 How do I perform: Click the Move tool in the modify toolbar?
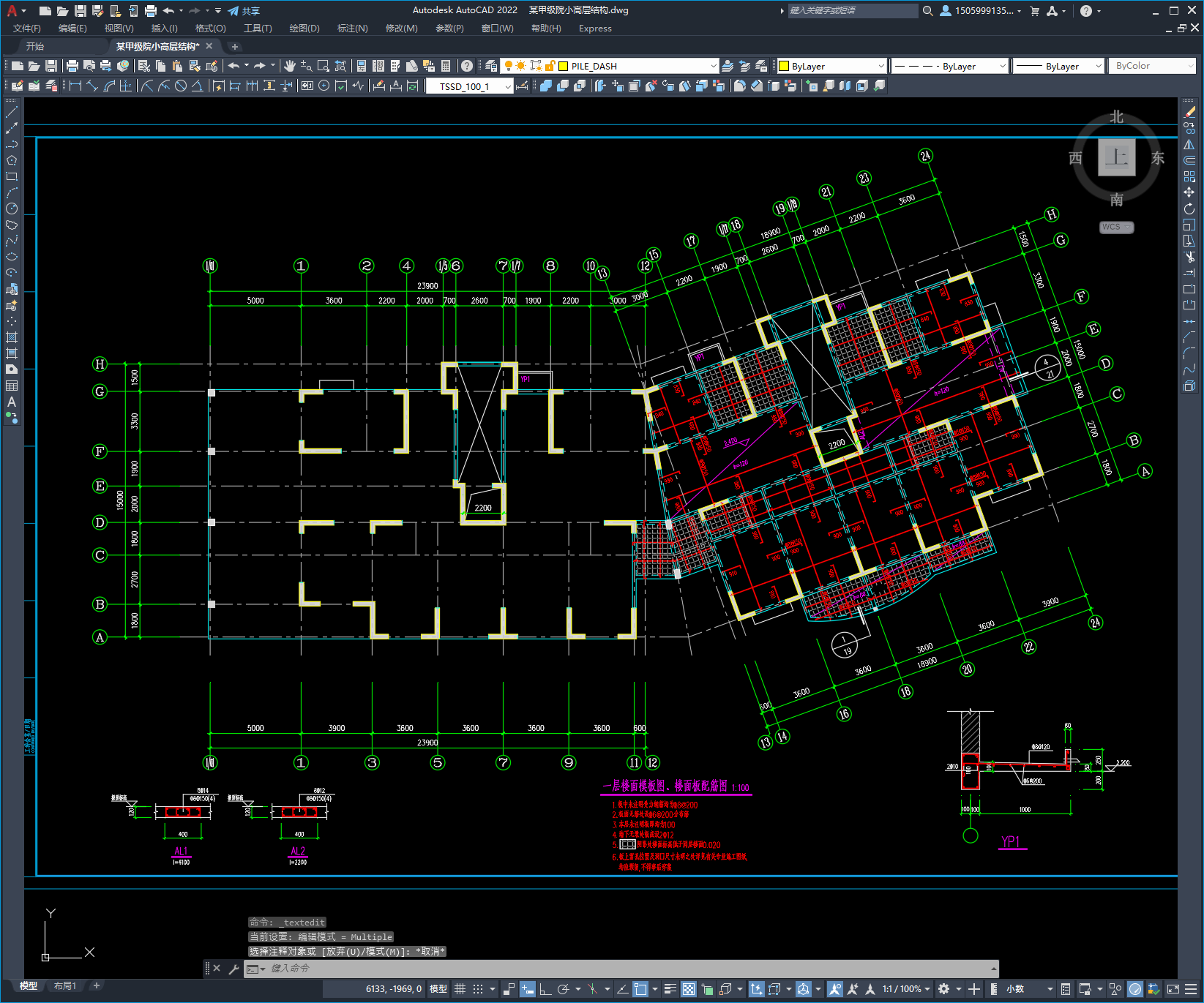(x=1189, y=192)
